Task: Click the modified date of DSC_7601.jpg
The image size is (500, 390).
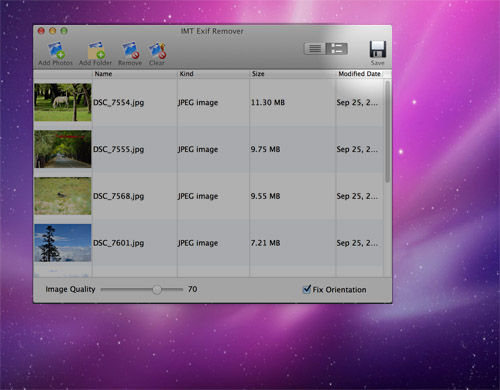Action: tap(357, 243)
